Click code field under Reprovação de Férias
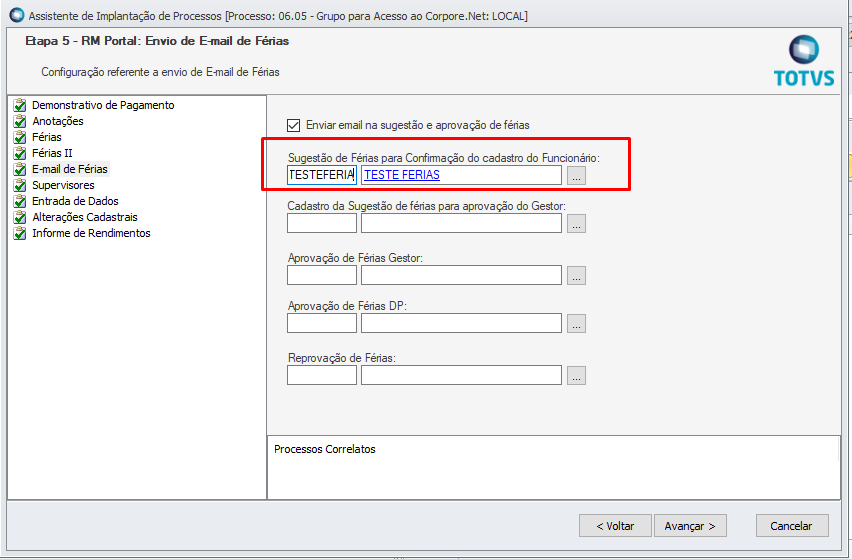852x559 pixels. pos(322,375)
